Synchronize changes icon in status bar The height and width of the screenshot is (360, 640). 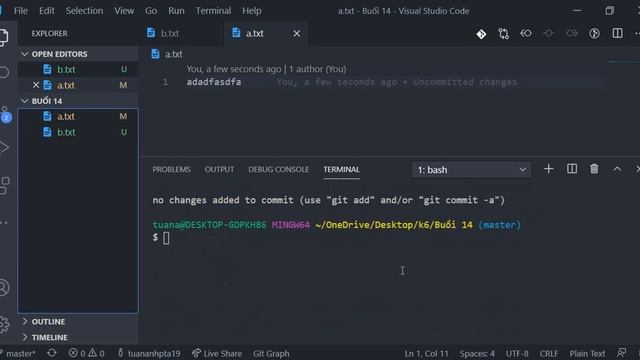(x=52, y=353)
